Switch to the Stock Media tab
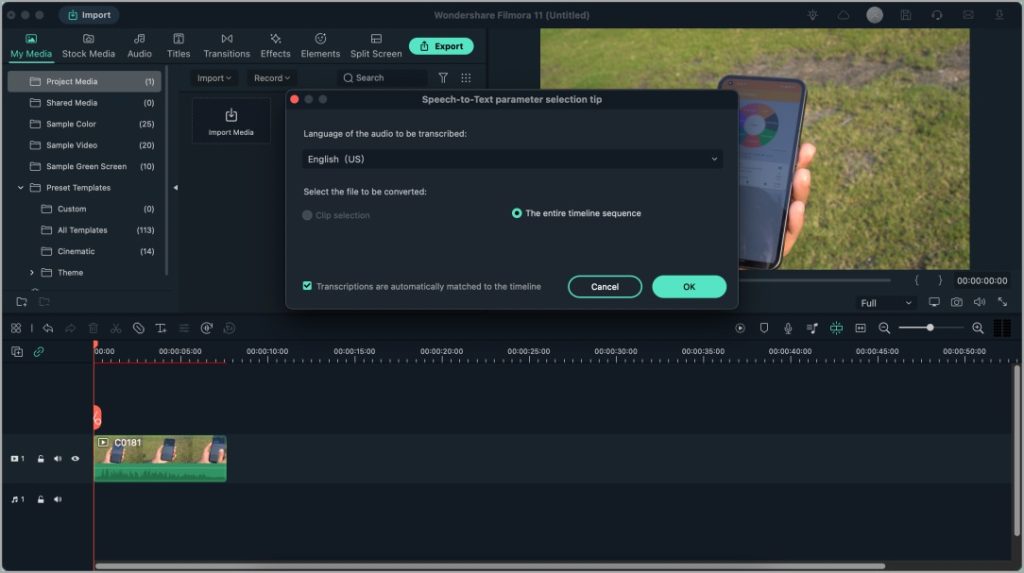Image resolution: width=1024 pixels, height=573 pixels. [88, 46]
